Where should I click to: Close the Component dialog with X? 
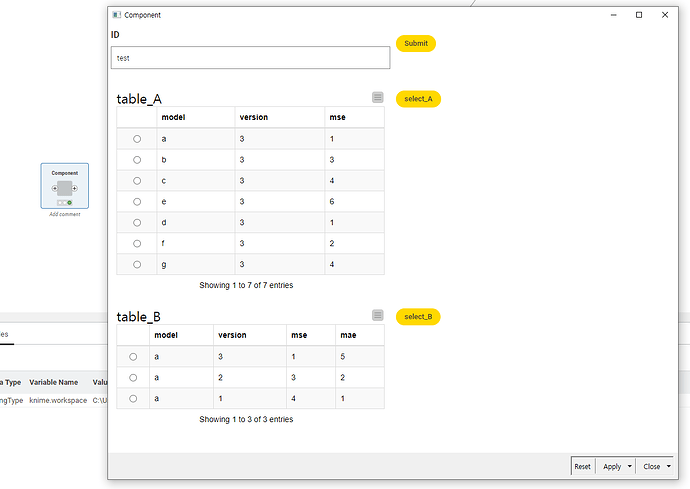(665, 15)
